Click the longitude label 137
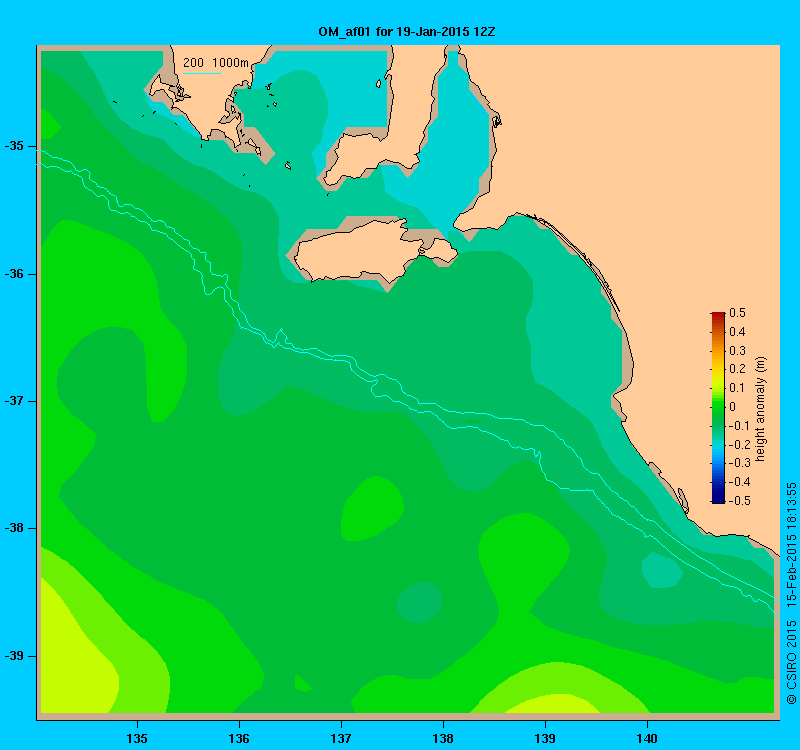The image size is (800, 750). point(341,738)
